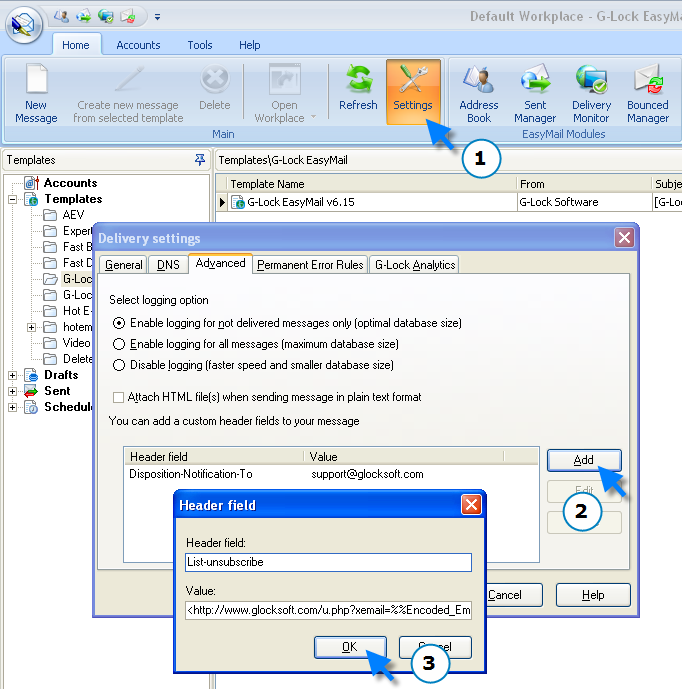Open the Help ribbon tab

(x=249, y=45)
